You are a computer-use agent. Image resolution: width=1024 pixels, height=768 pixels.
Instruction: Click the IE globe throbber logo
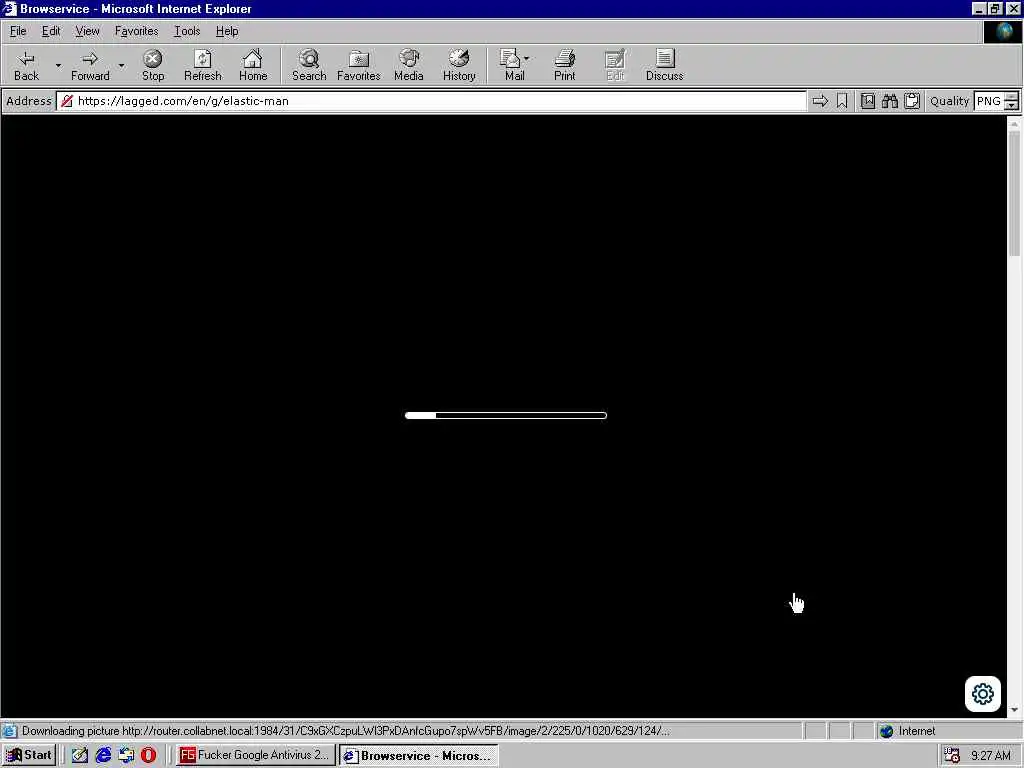[1002, 32]
